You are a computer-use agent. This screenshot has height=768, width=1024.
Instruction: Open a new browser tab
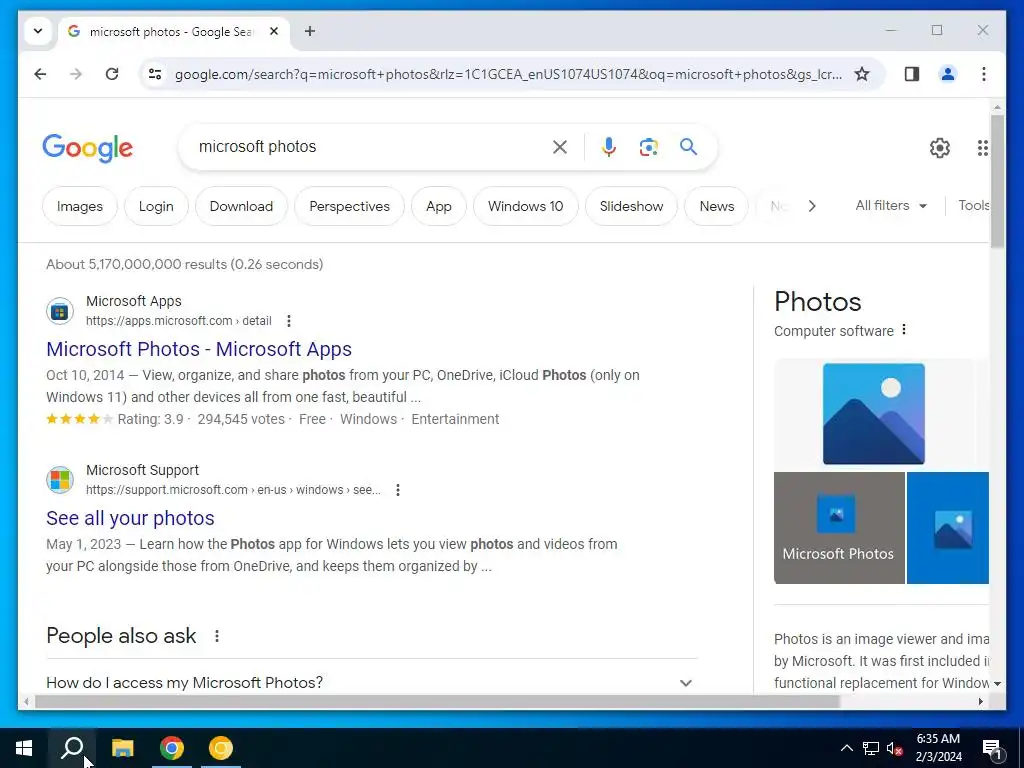click(x=310, y=31)
